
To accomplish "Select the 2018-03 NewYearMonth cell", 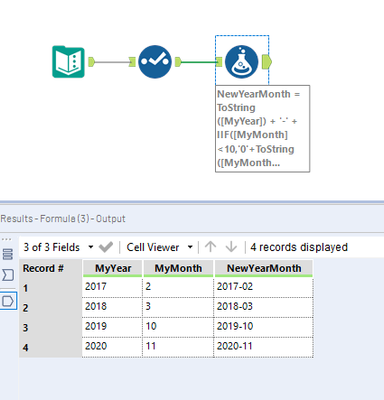I will (263, 307).
